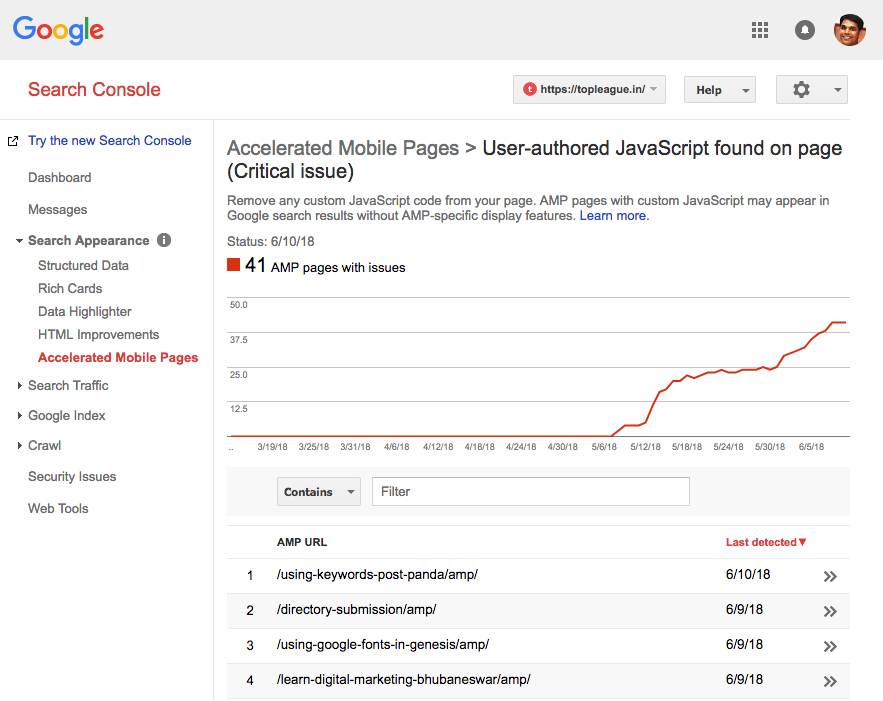Image resolution: width=883 pixels, height=701 pixels.
Task: Click the Learn more link
Action: [x=613, y=215]
